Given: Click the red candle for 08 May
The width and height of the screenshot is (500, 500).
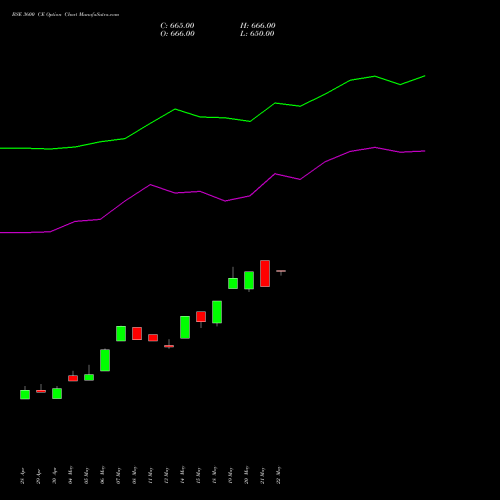Looking at the screenshot, I should pyautogui.click(x=137, y=333).
